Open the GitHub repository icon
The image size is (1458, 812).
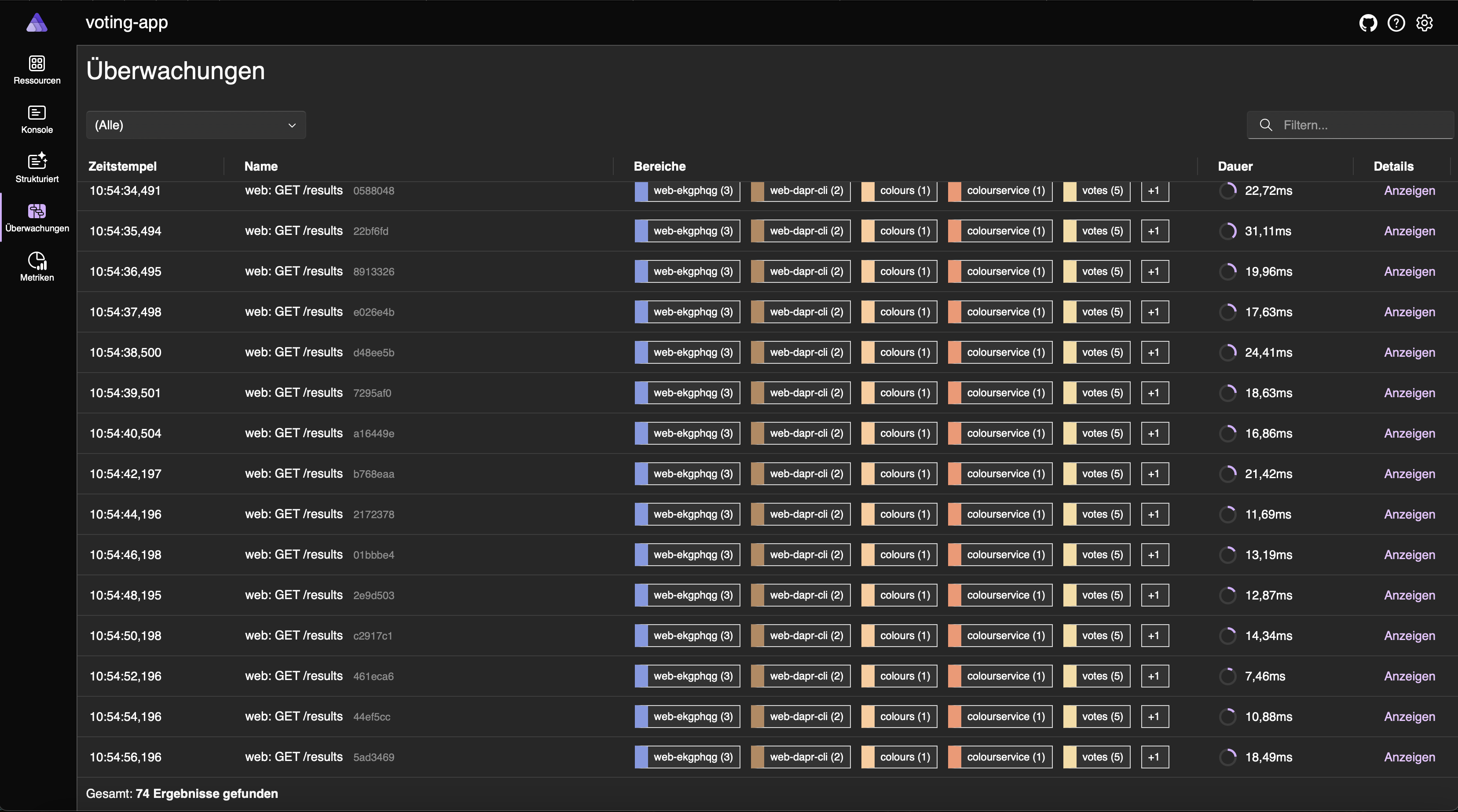point(1368,22)
